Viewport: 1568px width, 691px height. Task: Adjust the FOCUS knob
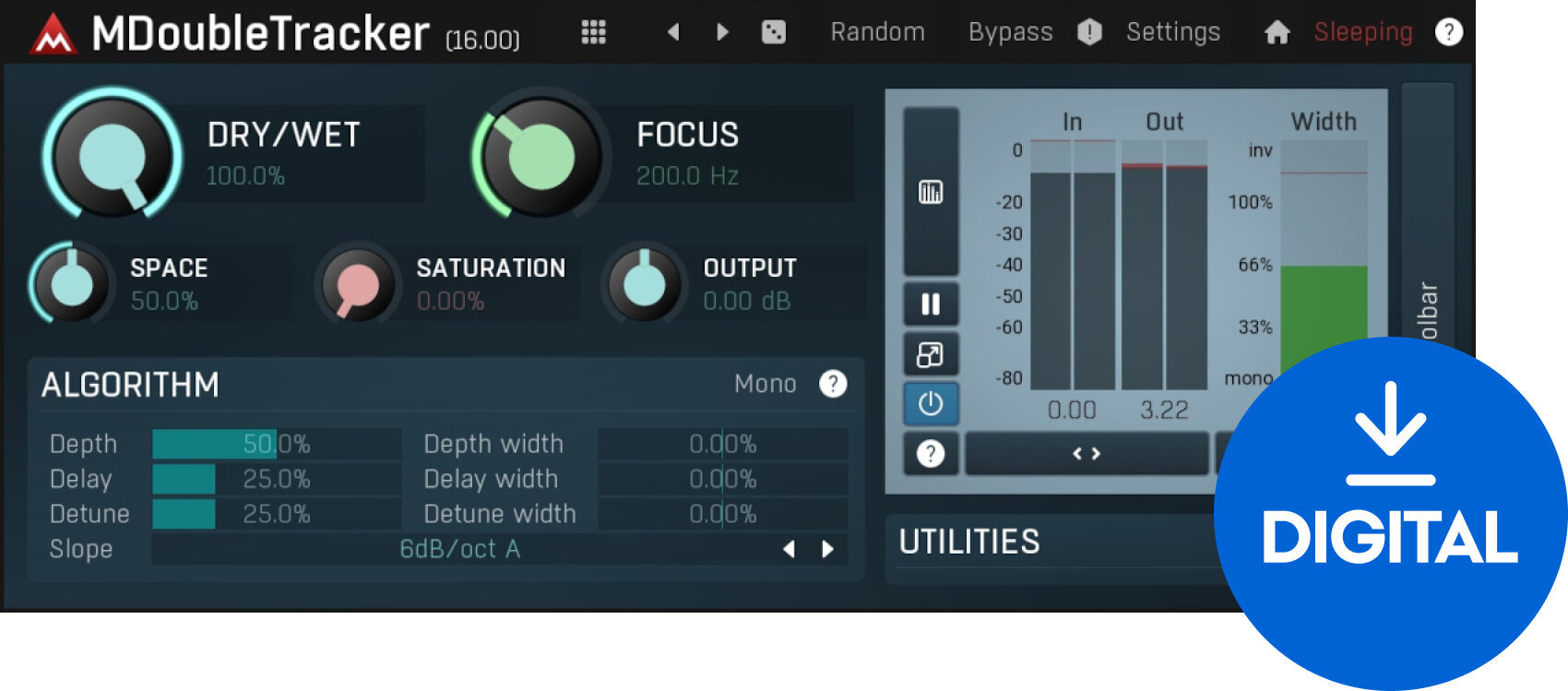[541, 155]
